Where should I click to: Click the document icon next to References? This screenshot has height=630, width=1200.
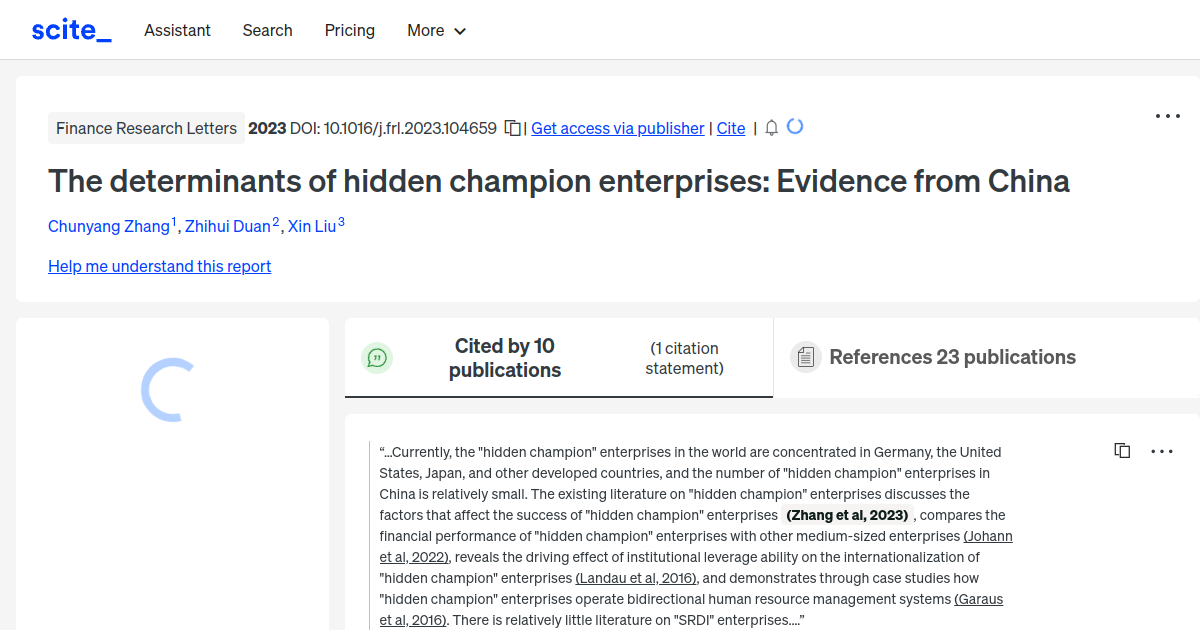pos(805,357)
